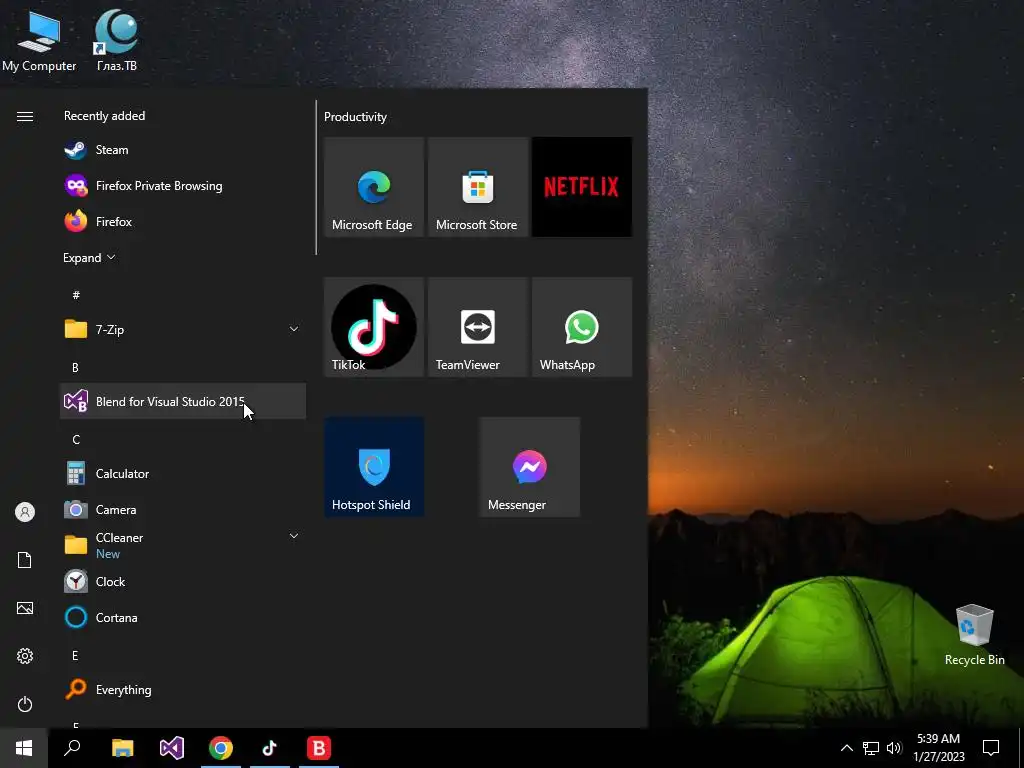The height and width of the screenshot is (768, 1024).
Task: Click the E letter header
Action: tap(75, 656)
